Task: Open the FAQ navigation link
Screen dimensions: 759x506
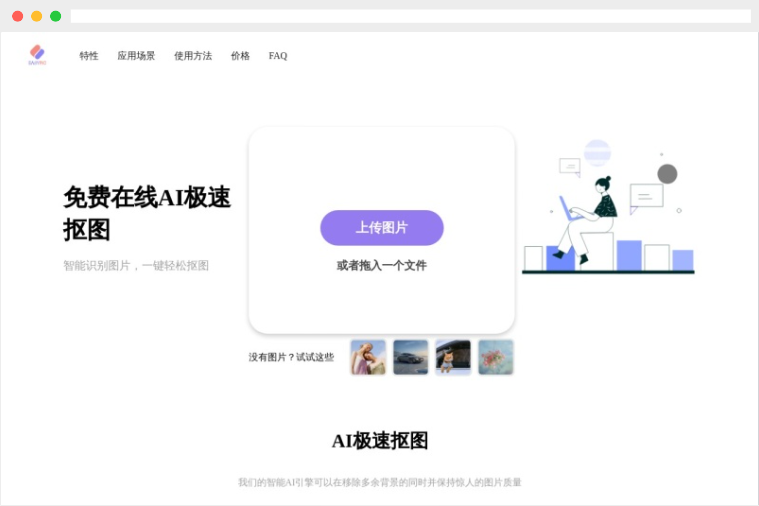Action: pos(278,56)
